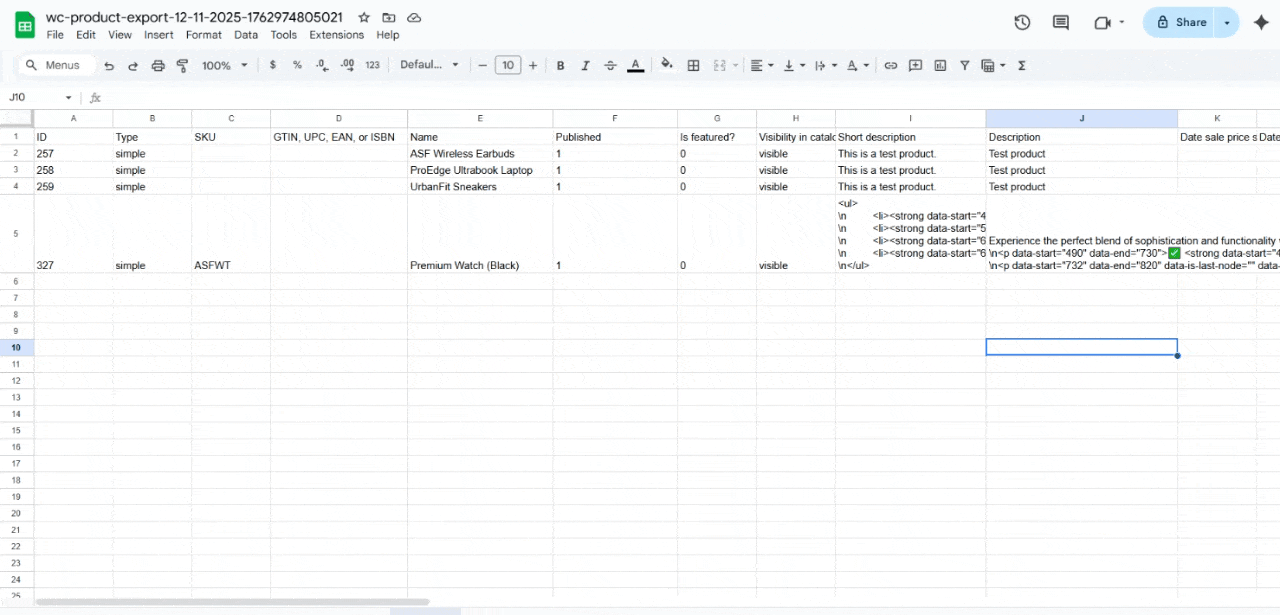Insert a link
The image size is (1280, 615).
[890, 65]
